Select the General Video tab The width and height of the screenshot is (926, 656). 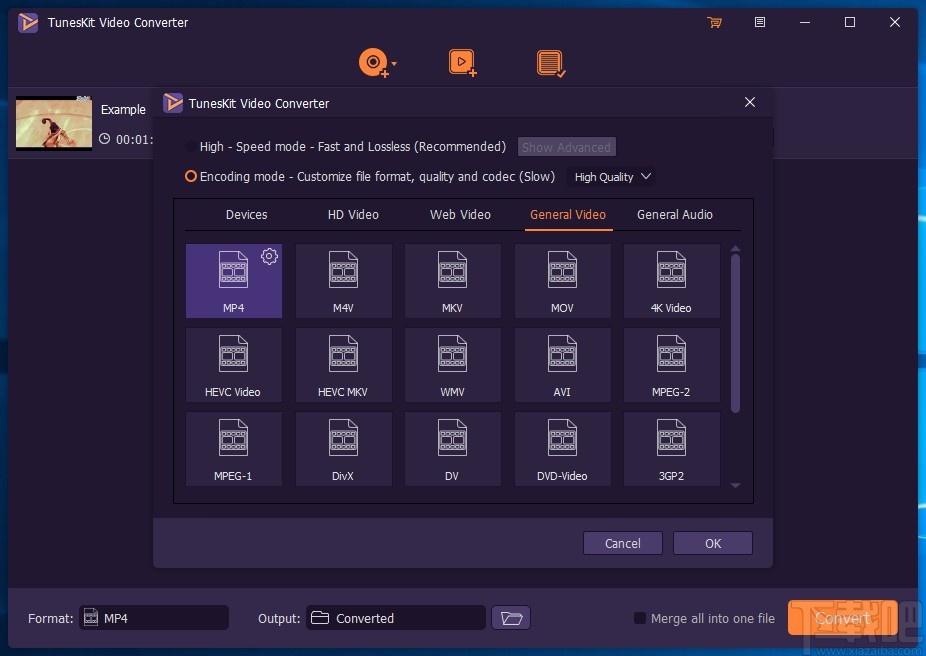coord(568,215)
